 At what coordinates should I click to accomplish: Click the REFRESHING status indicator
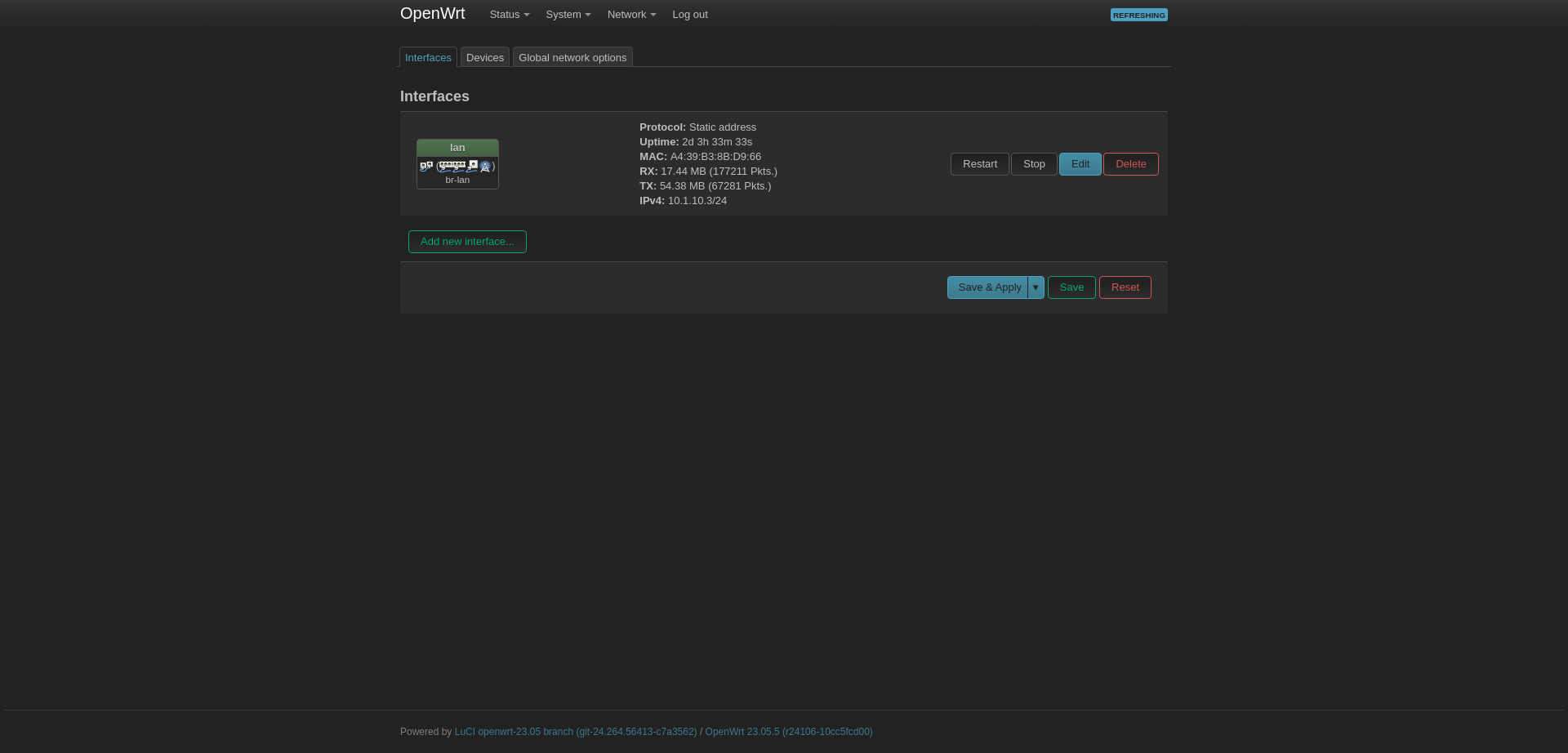point(1139,15)
